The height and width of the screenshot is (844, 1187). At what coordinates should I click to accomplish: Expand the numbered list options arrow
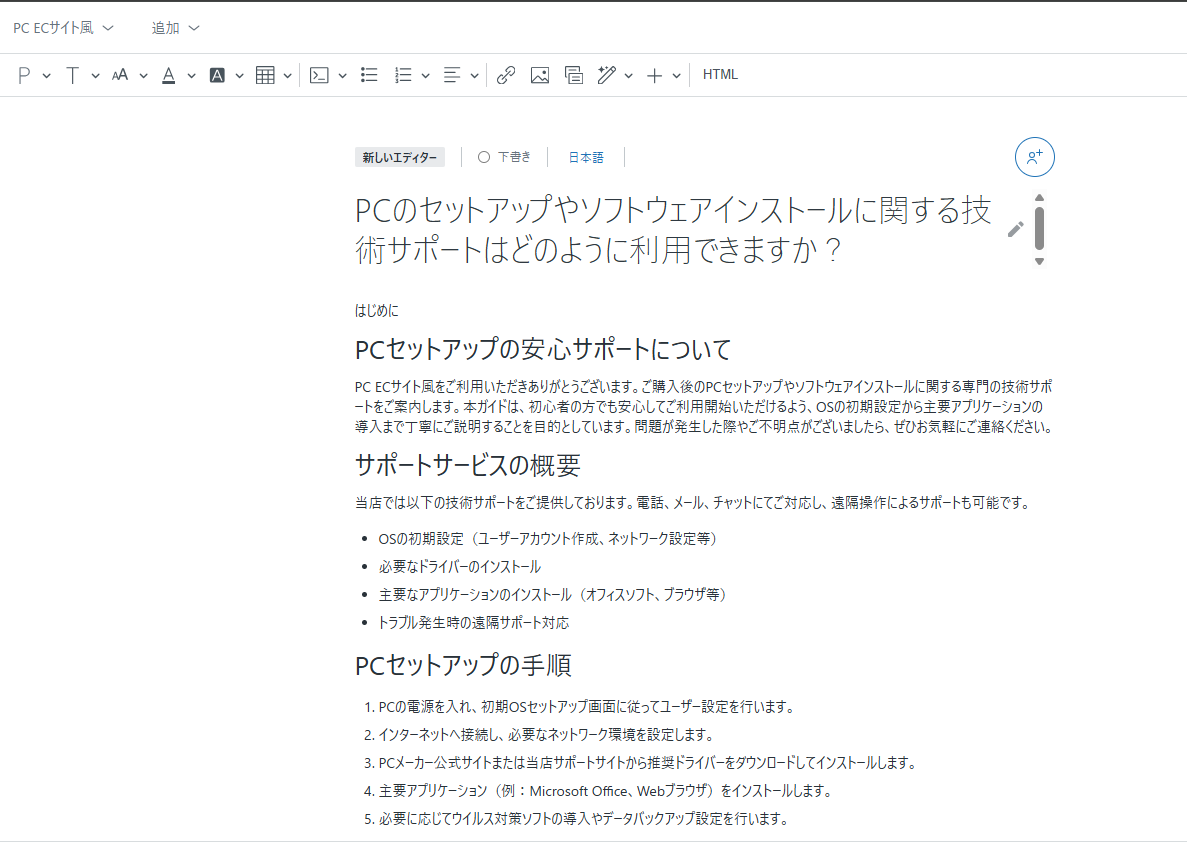pyautogui.click(x=426, y=75)
